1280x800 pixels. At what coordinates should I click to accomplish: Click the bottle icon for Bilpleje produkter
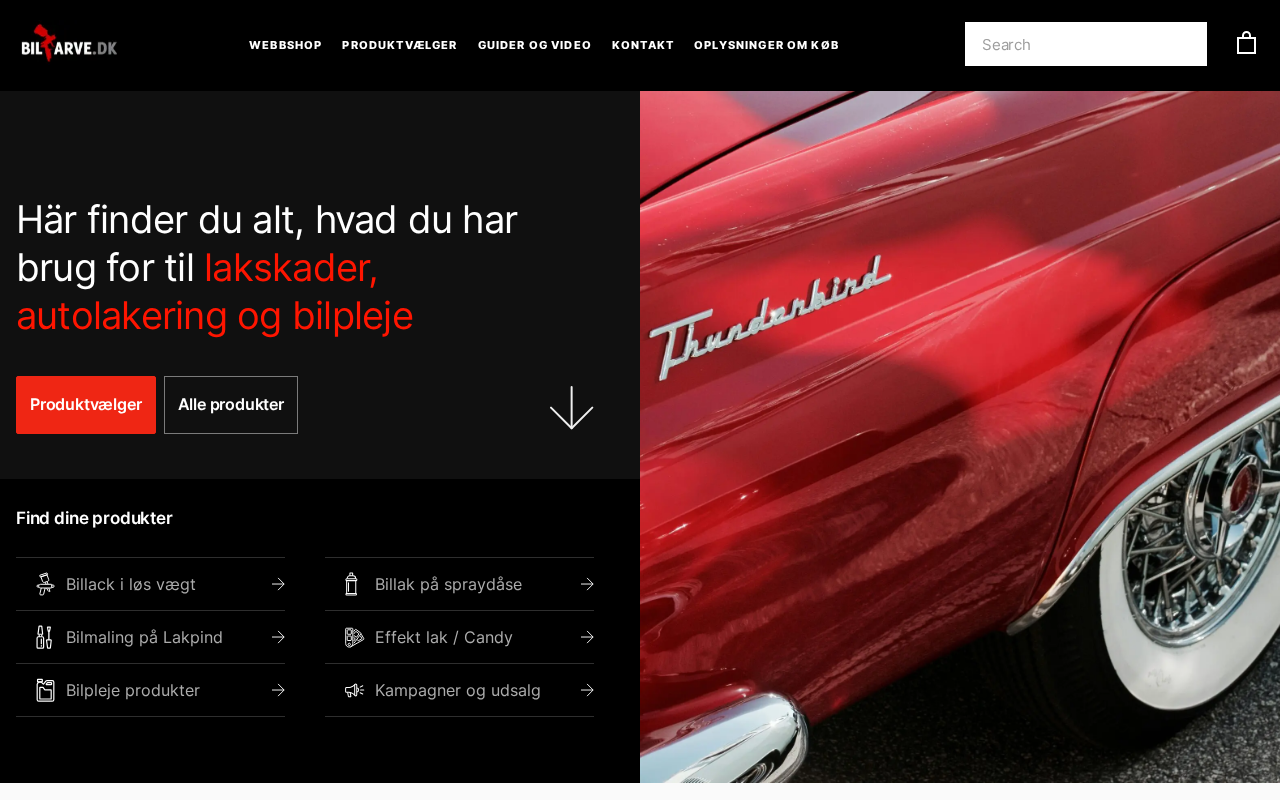click(x=45, y=690)
